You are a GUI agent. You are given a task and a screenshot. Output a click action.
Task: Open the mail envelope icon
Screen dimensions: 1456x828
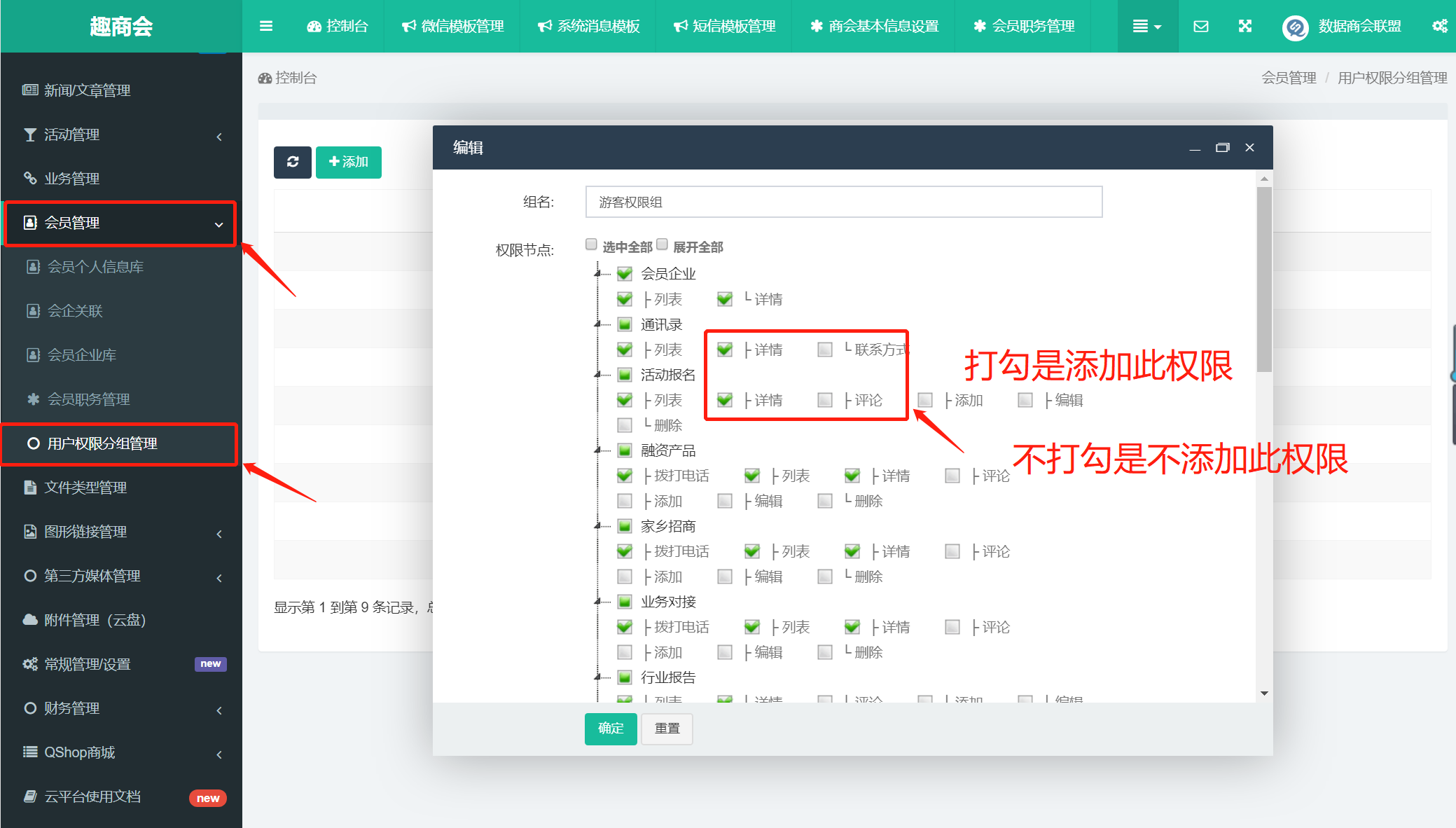point(1200,26)
